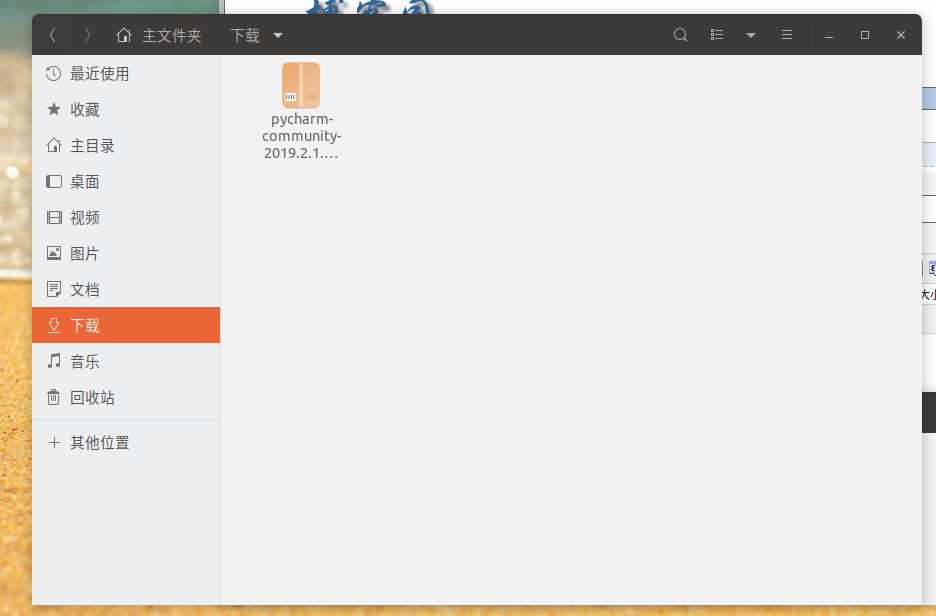Click the clock icon beside 最近使用
The image size is (936, 616).
tap(54, 73)
